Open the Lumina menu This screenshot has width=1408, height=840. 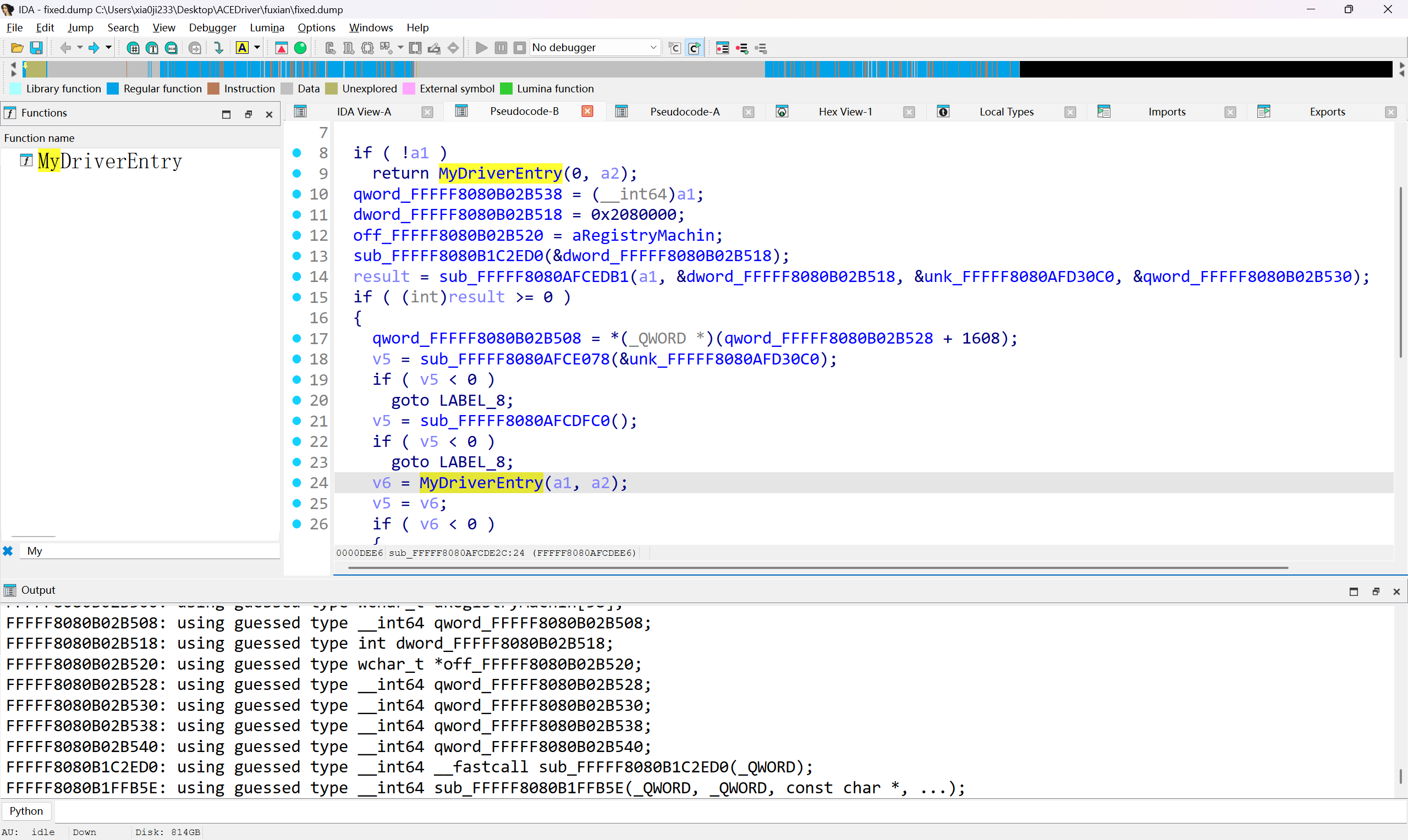(x=267, y=27)
